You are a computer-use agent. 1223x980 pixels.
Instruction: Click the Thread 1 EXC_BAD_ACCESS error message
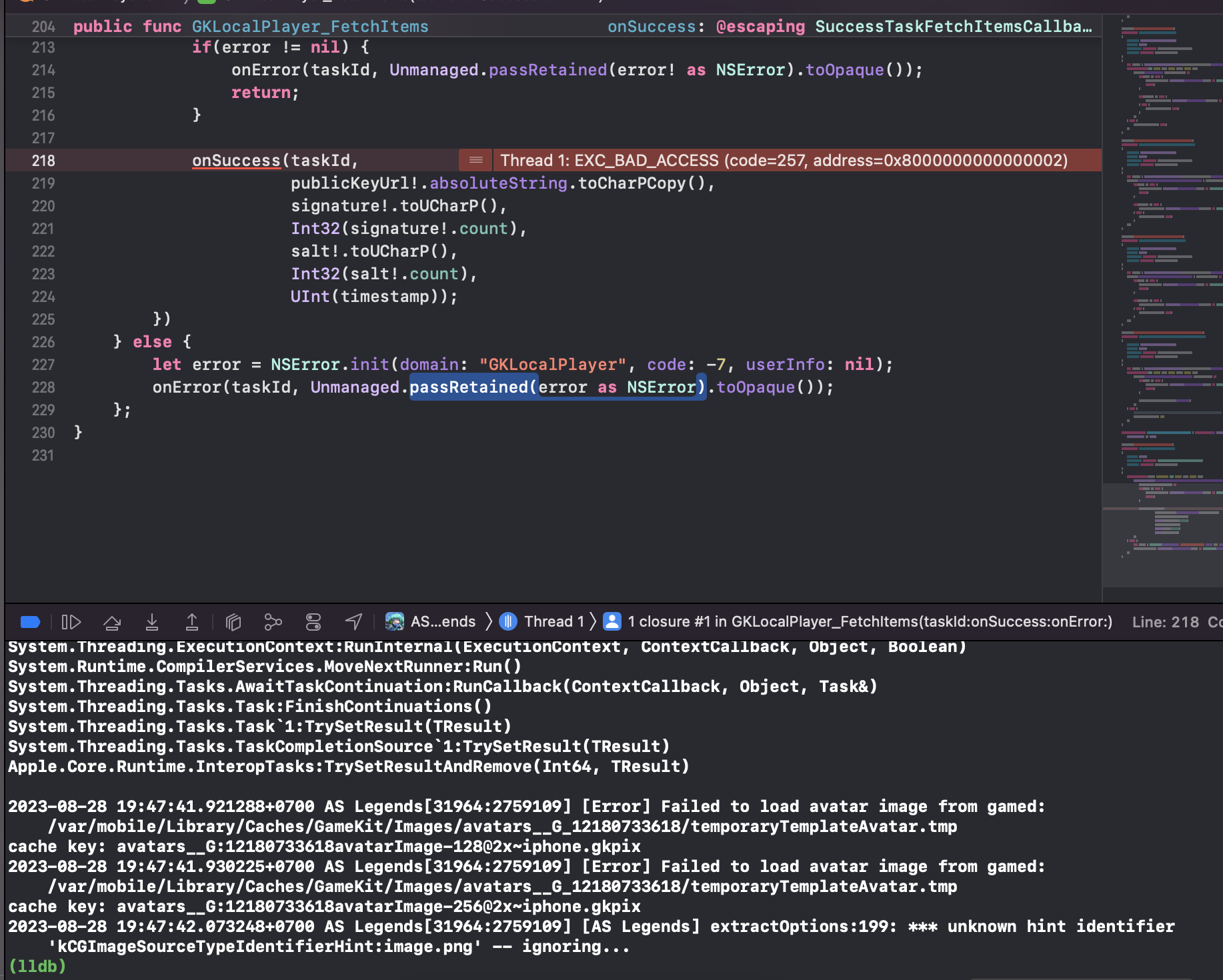pyautogui.click(x=784, y=160)
